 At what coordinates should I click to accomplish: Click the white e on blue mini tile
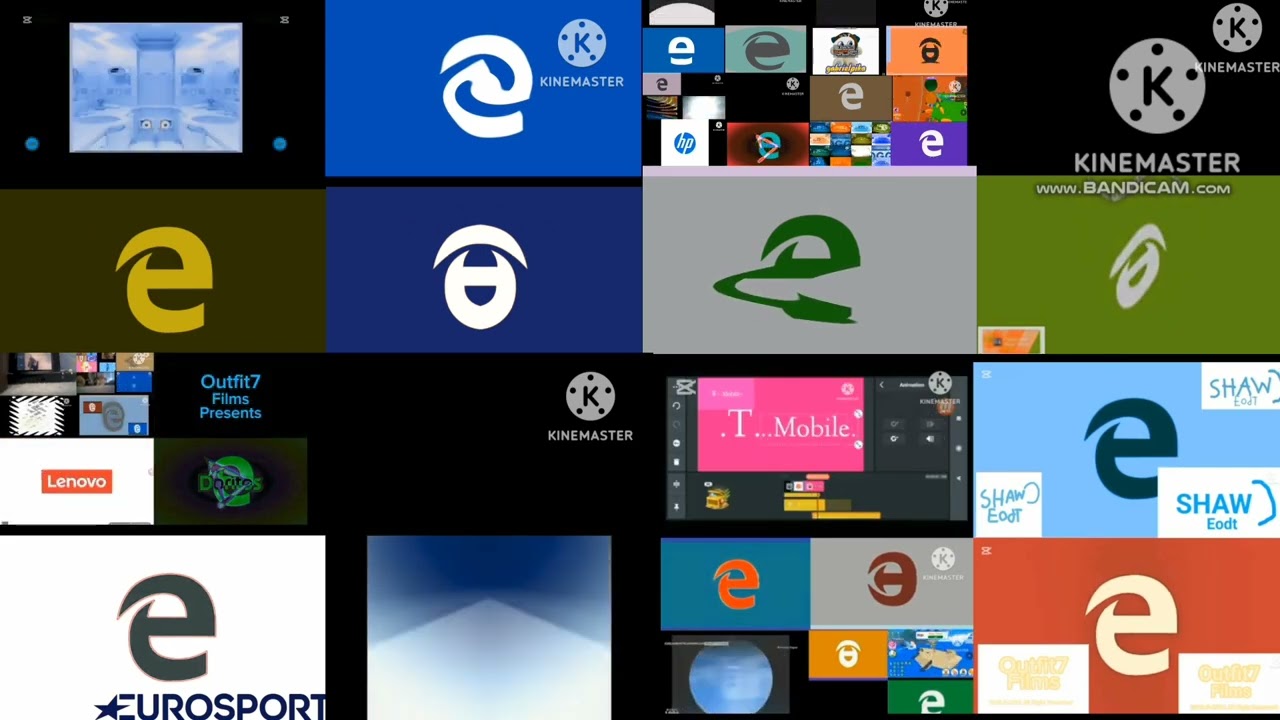point(683,49)
